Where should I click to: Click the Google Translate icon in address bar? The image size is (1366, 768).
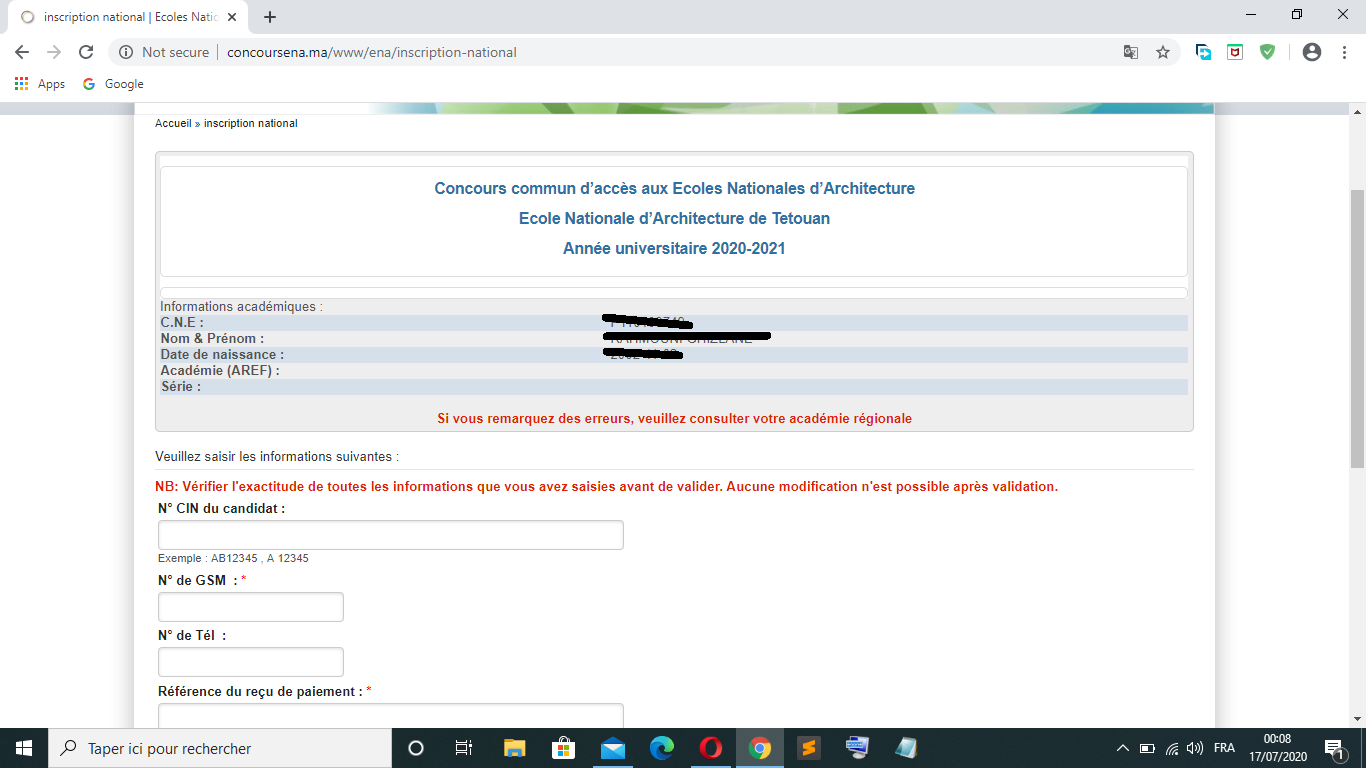click(1131, 52)
